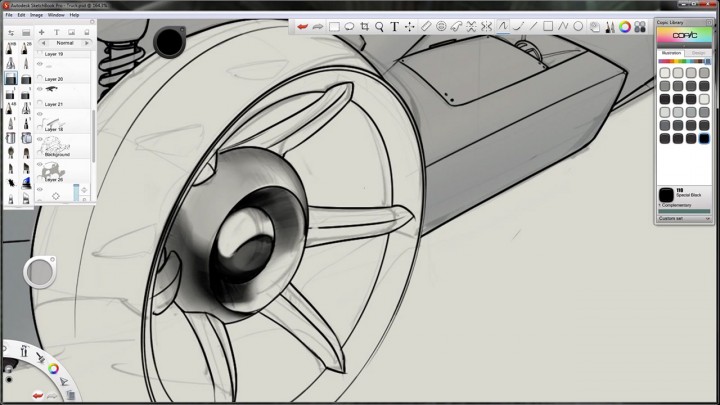The width and height of the screenshot is (720, 405).
Task: Activate the Zoom magnifier tool
Action: pos(379,27)
